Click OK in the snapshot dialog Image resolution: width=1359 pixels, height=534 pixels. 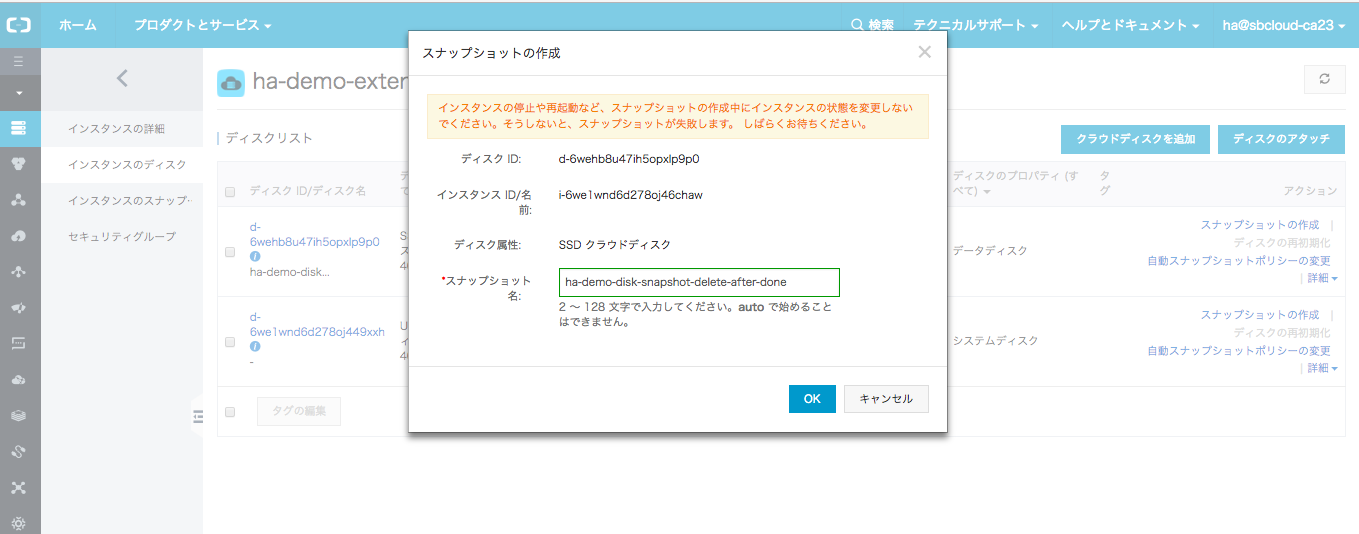tap(812, 399)
